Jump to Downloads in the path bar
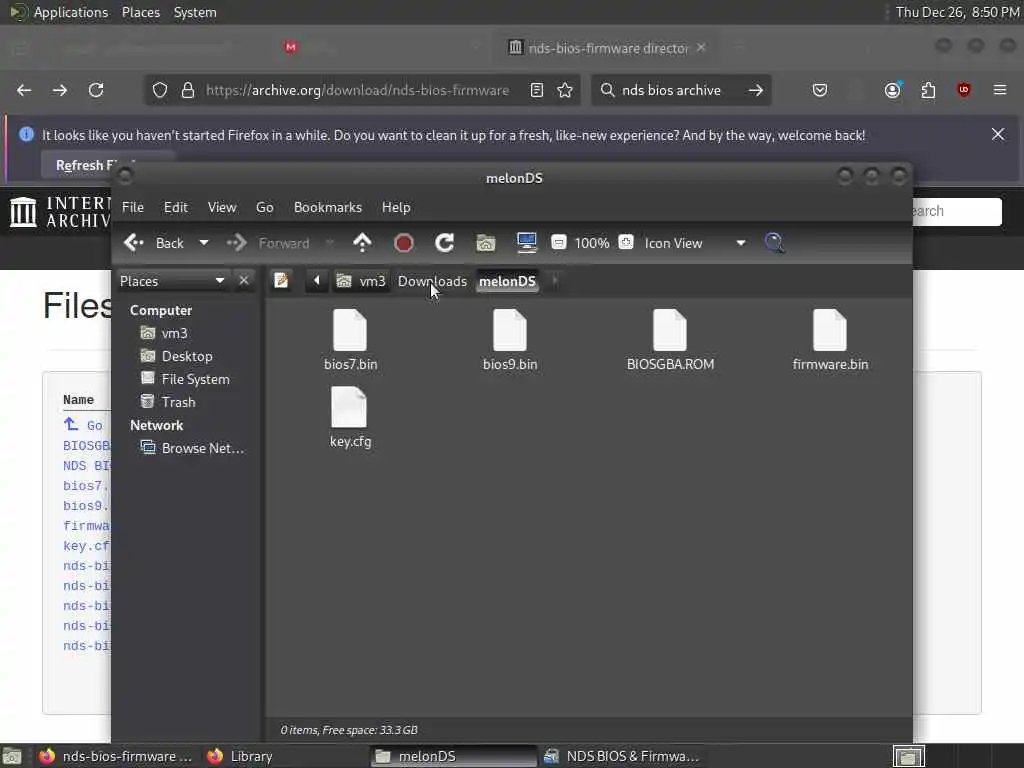Image resolution: width=1024 pixels, height=768 pixels. 432,281
